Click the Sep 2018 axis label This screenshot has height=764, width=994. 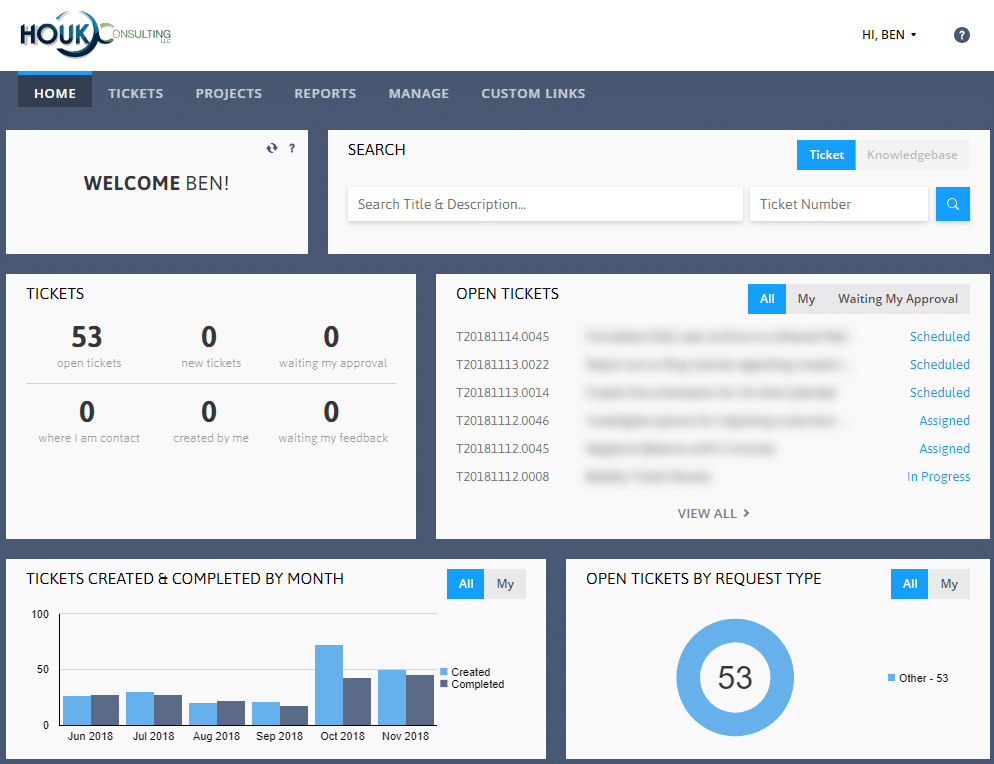point(279,736)
